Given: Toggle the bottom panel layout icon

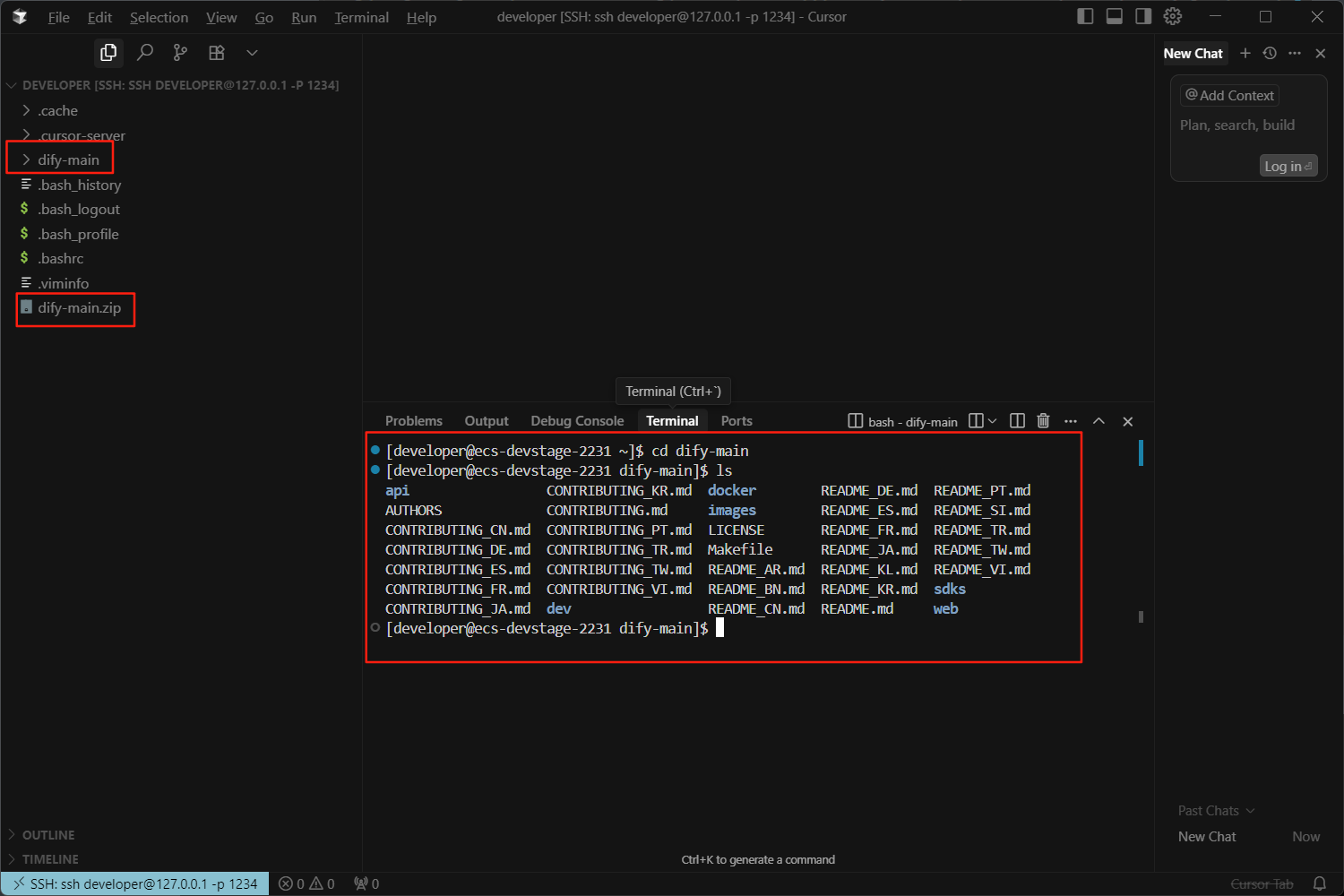Looking at the screenshot, I should [x=1115, y=16].
